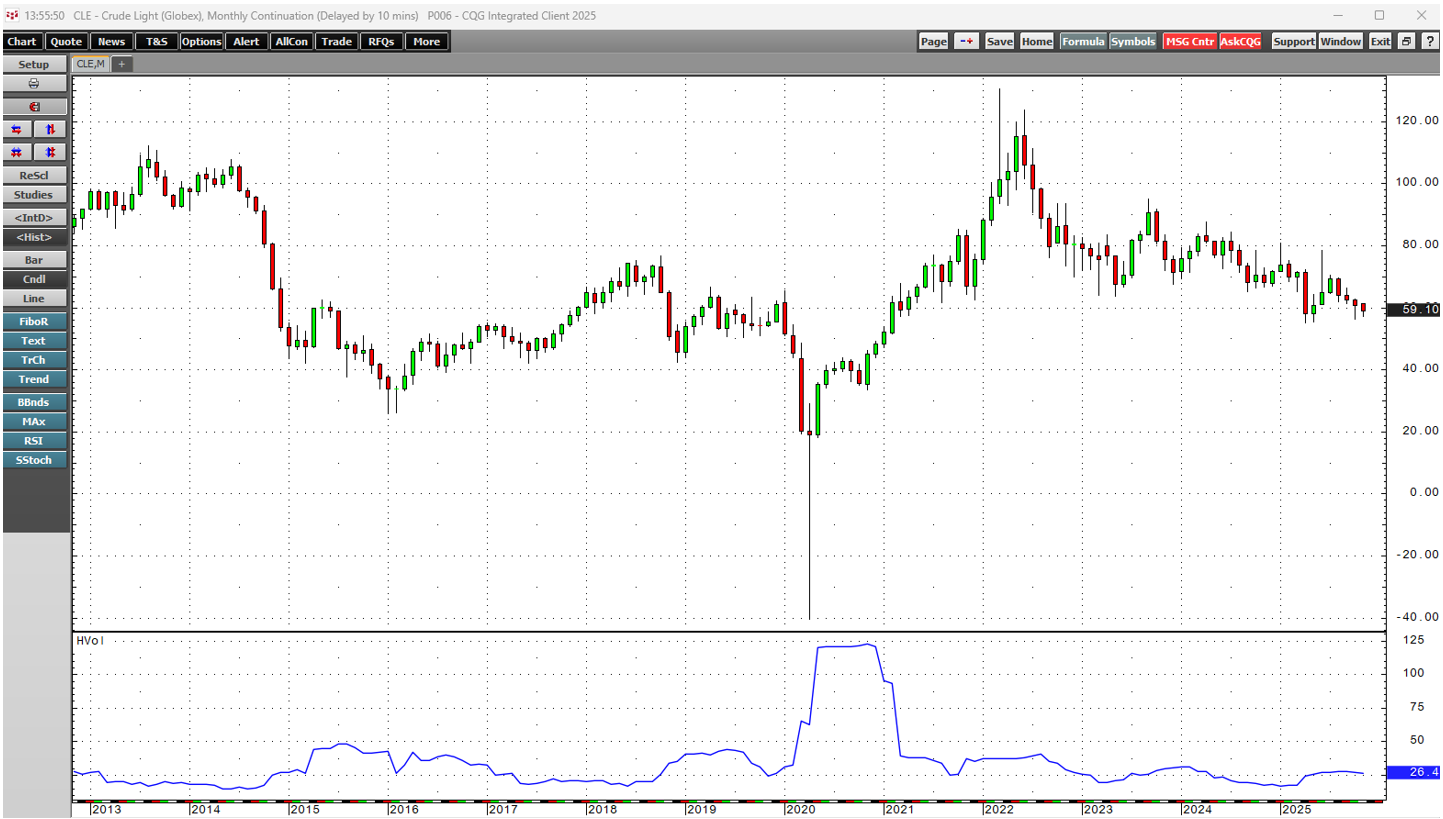Click the crossed vertical arrows icon

click(x=50, y=152)
